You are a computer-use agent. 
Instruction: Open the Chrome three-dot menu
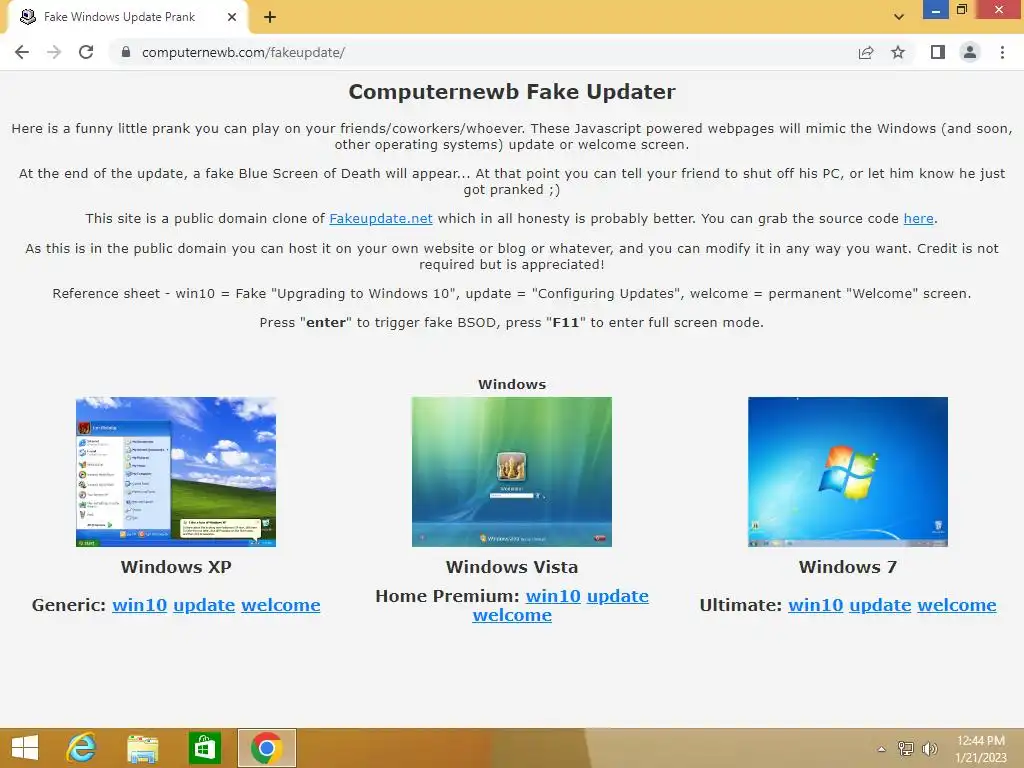tap(1002, 52)
